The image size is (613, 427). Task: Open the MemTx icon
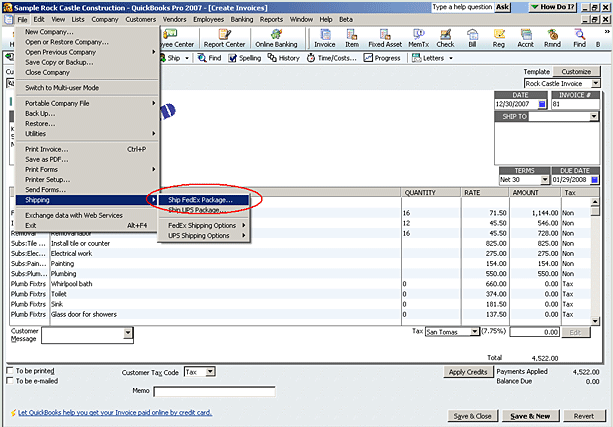tap(419, 38)
